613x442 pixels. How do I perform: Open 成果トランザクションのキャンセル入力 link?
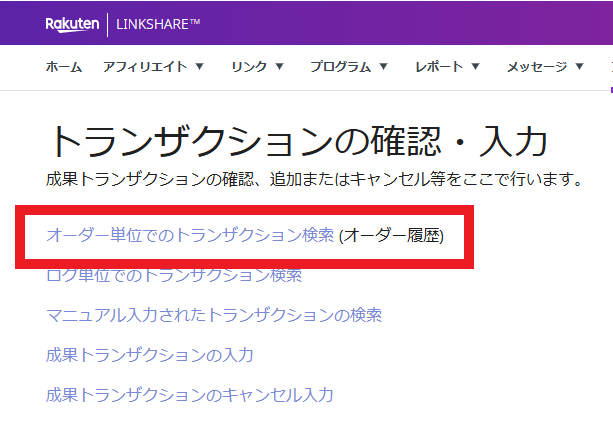190,394
